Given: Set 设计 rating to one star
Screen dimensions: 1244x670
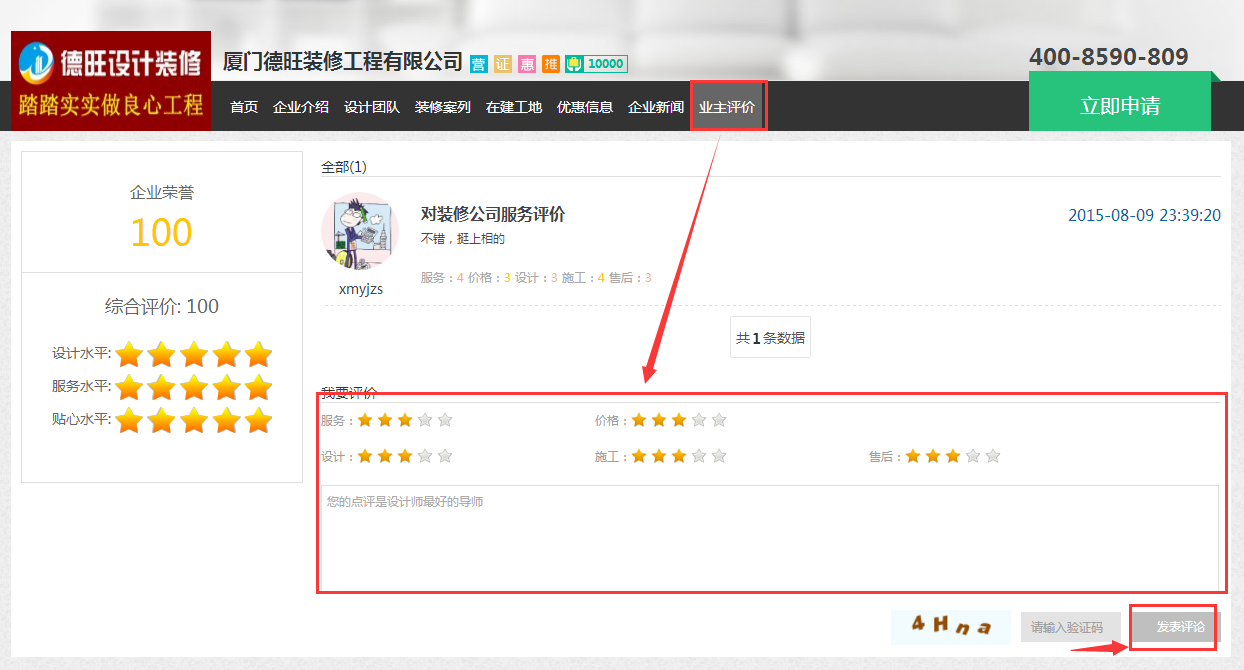Looking at the screenshot, I should click(365, 456).
